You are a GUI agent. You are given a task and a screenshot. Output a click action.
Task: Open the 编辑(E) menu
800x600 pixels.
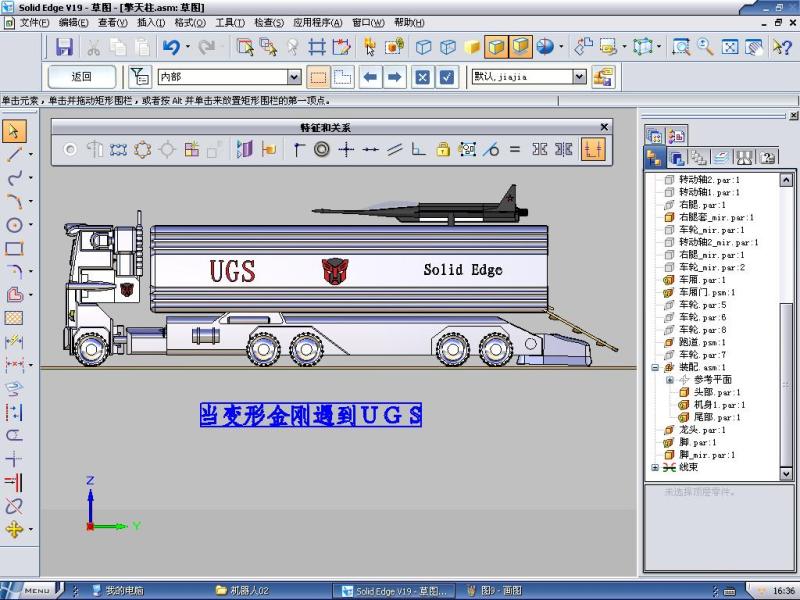pyautogui.click(x=73, y=22)
